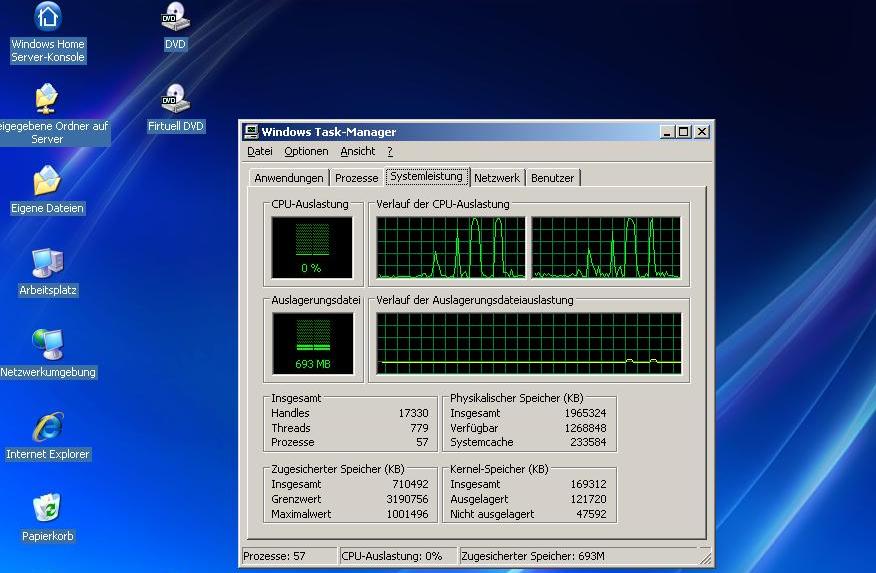This screenshot has height=573, width=876.
Task: Close the Windows Task-Manager window
Action: (702, 132)
